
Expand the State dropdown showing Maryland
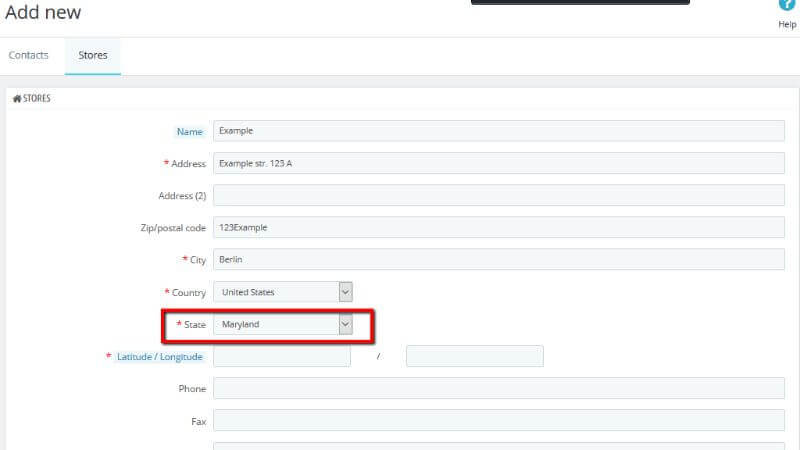(x=283, y=324)
